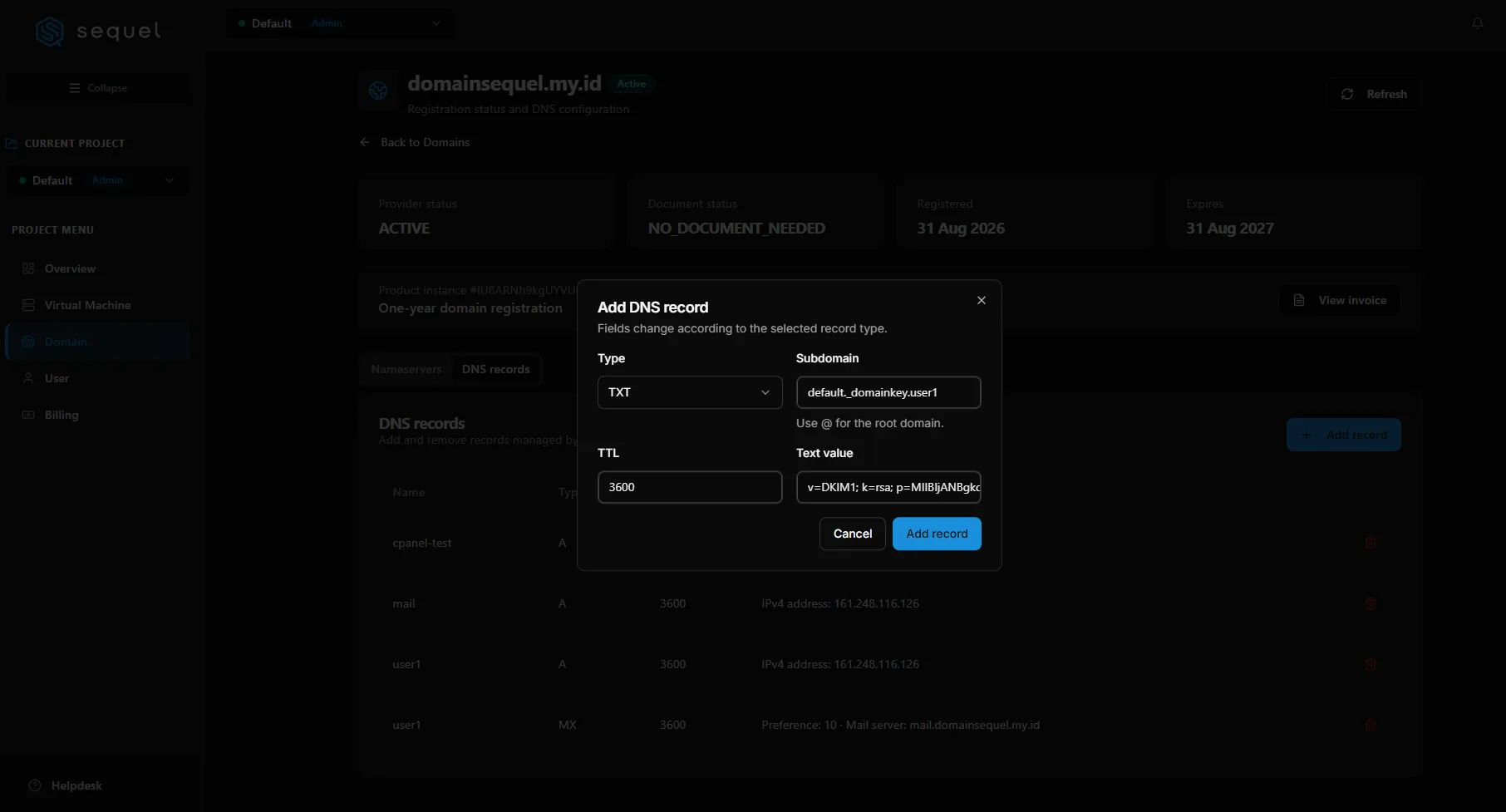Delete the cpanel-test A record

click(x=1371, y=543)
